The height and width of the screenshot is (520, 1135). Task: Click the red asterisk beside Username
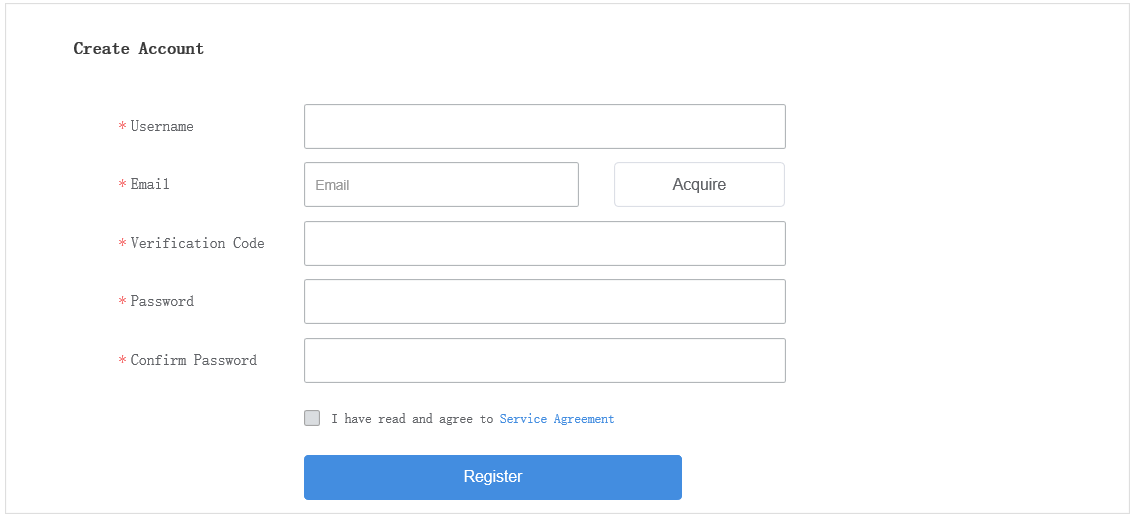[122, 127]
